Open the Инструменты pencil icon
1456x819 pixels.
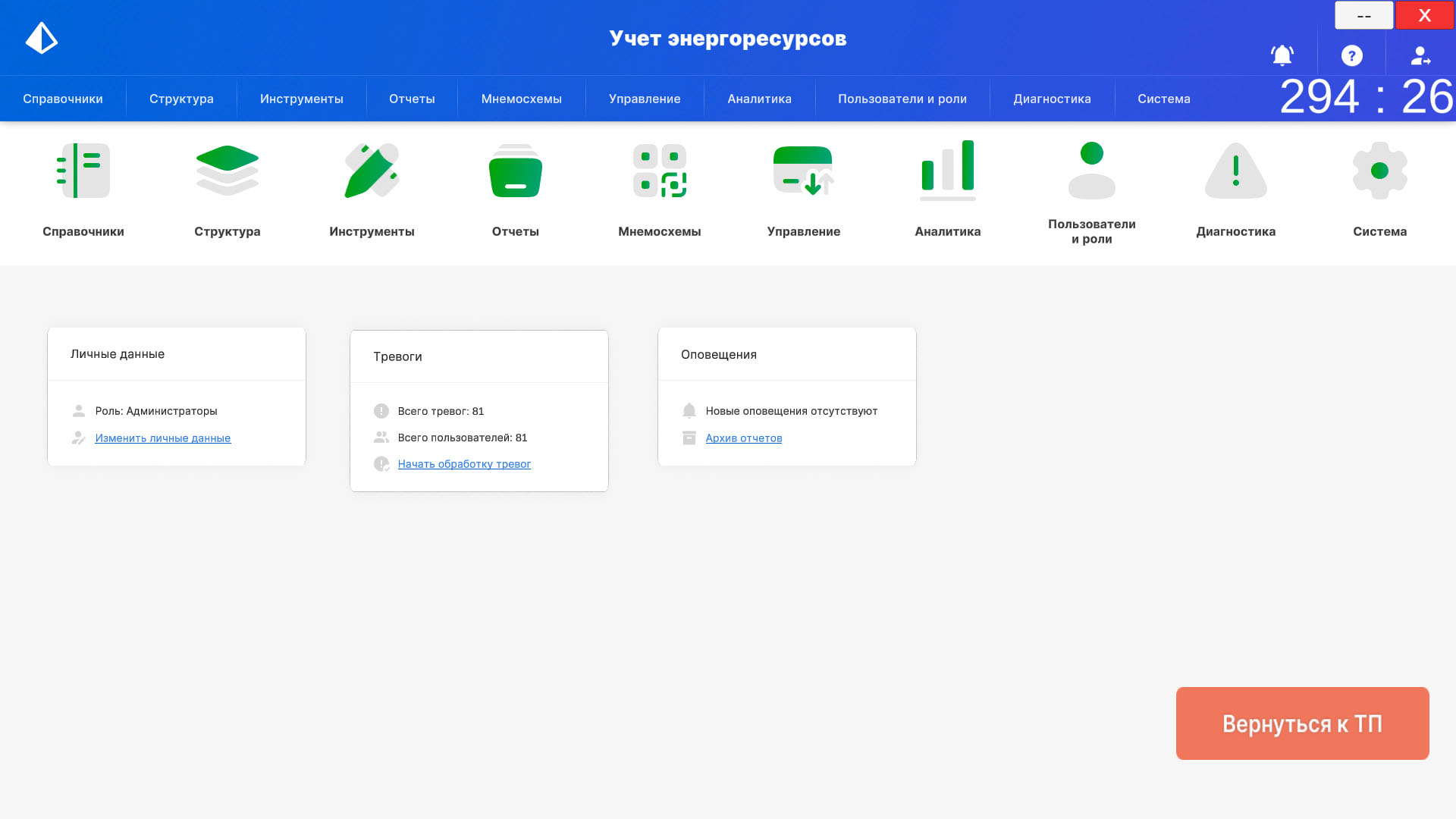click(x=372, y=171)
